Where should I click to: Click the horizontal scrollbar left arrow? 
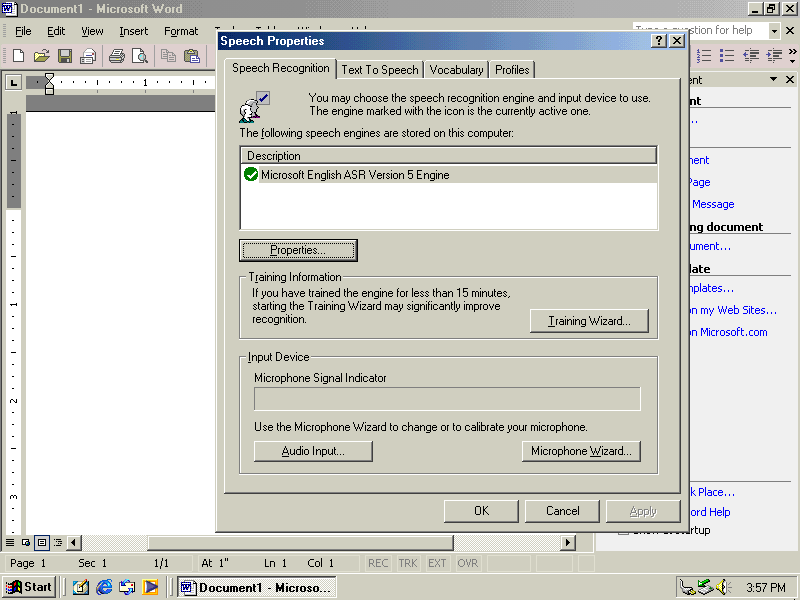tap(74, 542)
